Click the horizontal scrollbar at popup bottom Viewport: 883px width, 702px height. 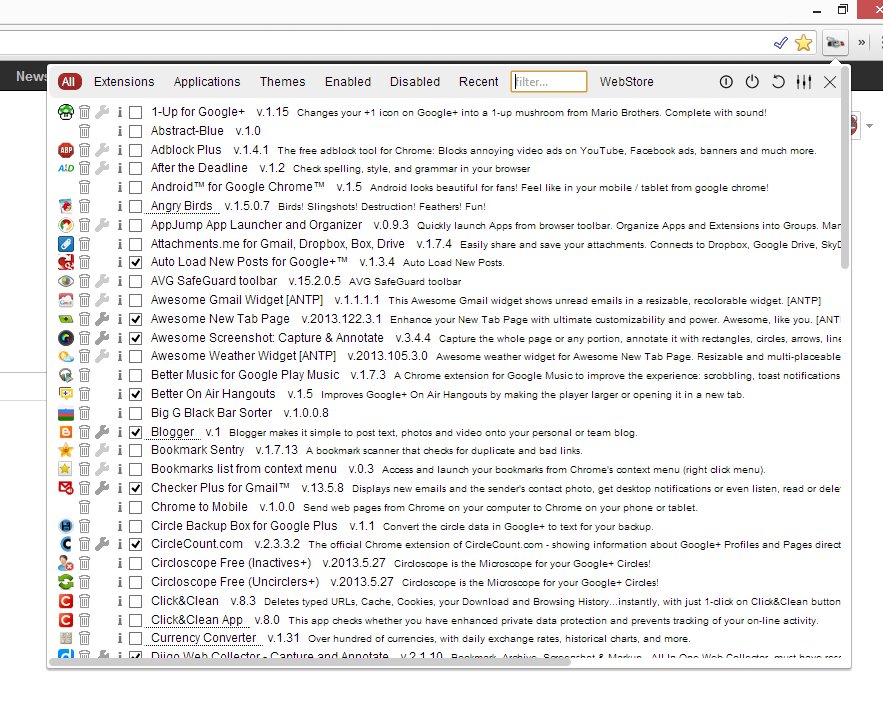tap(311, 663)
